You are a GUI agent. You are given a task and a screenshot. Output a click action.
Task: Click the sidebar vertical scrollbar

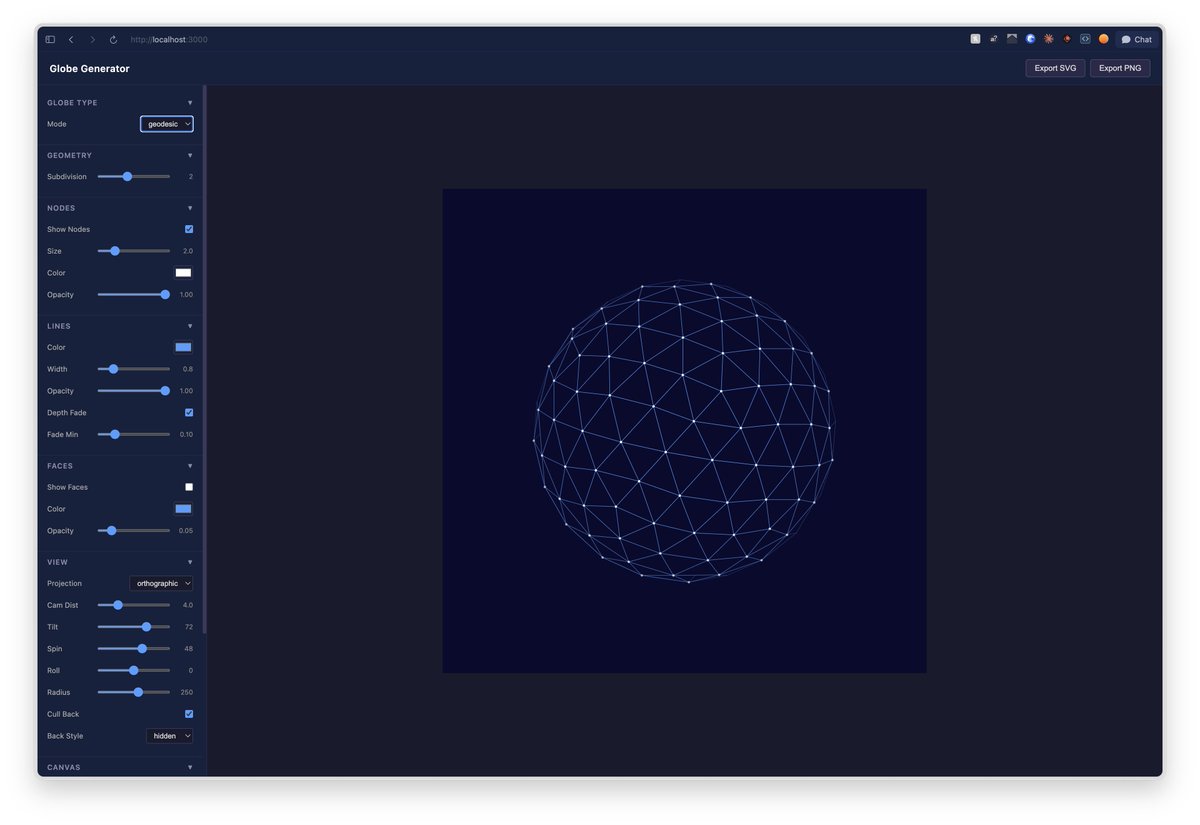pyautogui.click(x=204, y=360)
